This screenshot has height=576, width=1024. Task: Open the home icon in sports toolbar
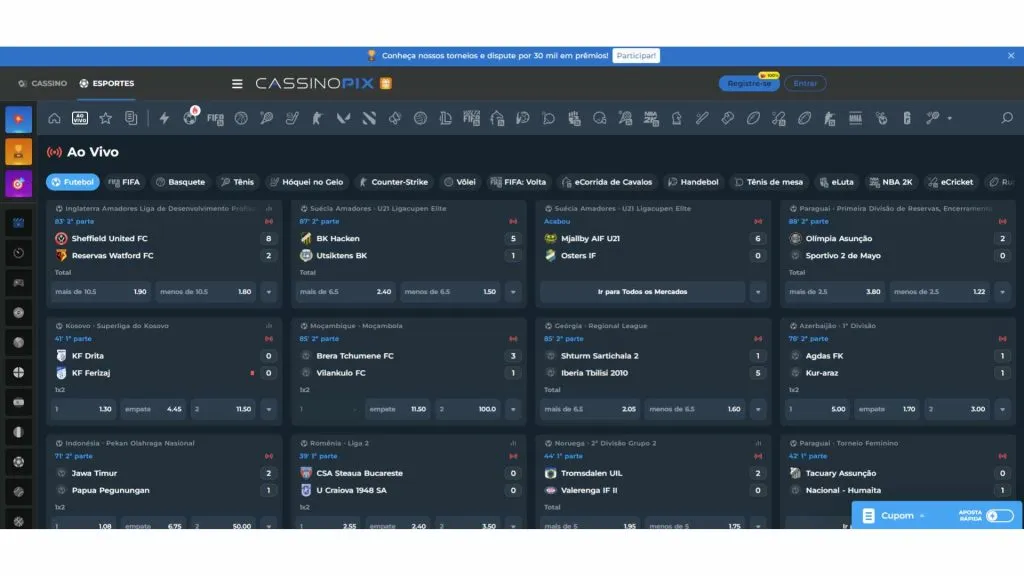(54, 118)
